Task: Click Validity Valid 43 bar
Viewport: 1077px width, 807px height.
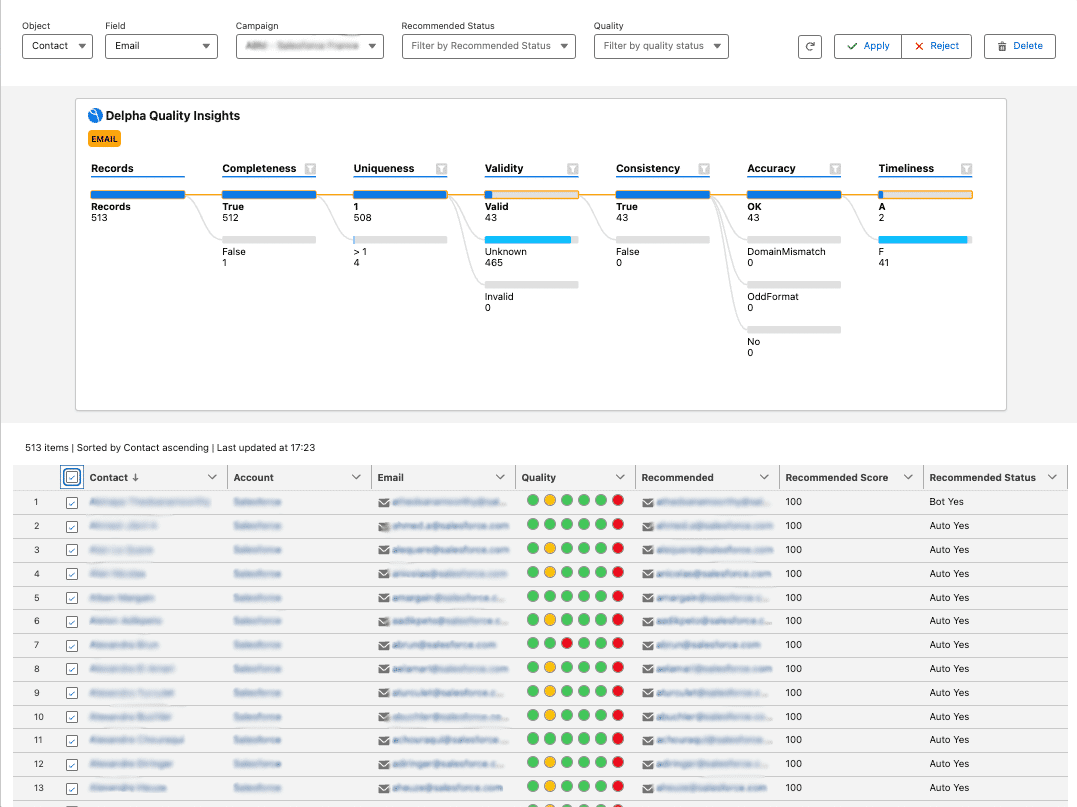Action: coord(532,195)
